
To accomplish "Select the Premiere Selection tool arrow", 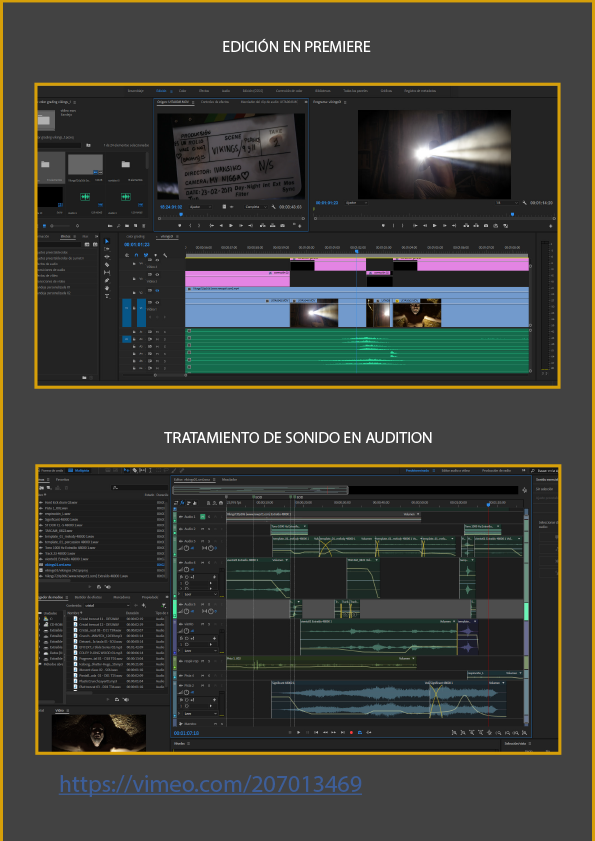I will [107, 242].
